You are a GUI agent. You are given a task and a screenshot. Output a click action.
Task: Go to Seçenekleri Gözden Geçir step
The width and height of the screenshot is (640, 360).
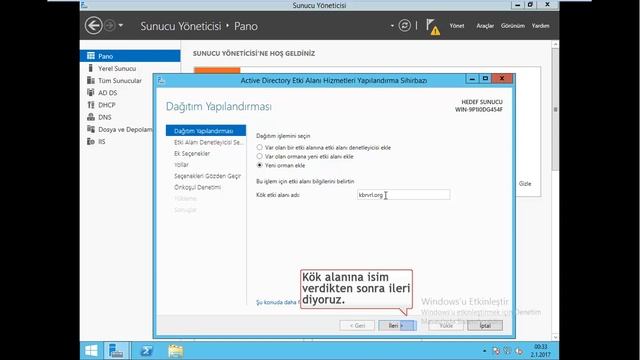click(x=206, y=176)
